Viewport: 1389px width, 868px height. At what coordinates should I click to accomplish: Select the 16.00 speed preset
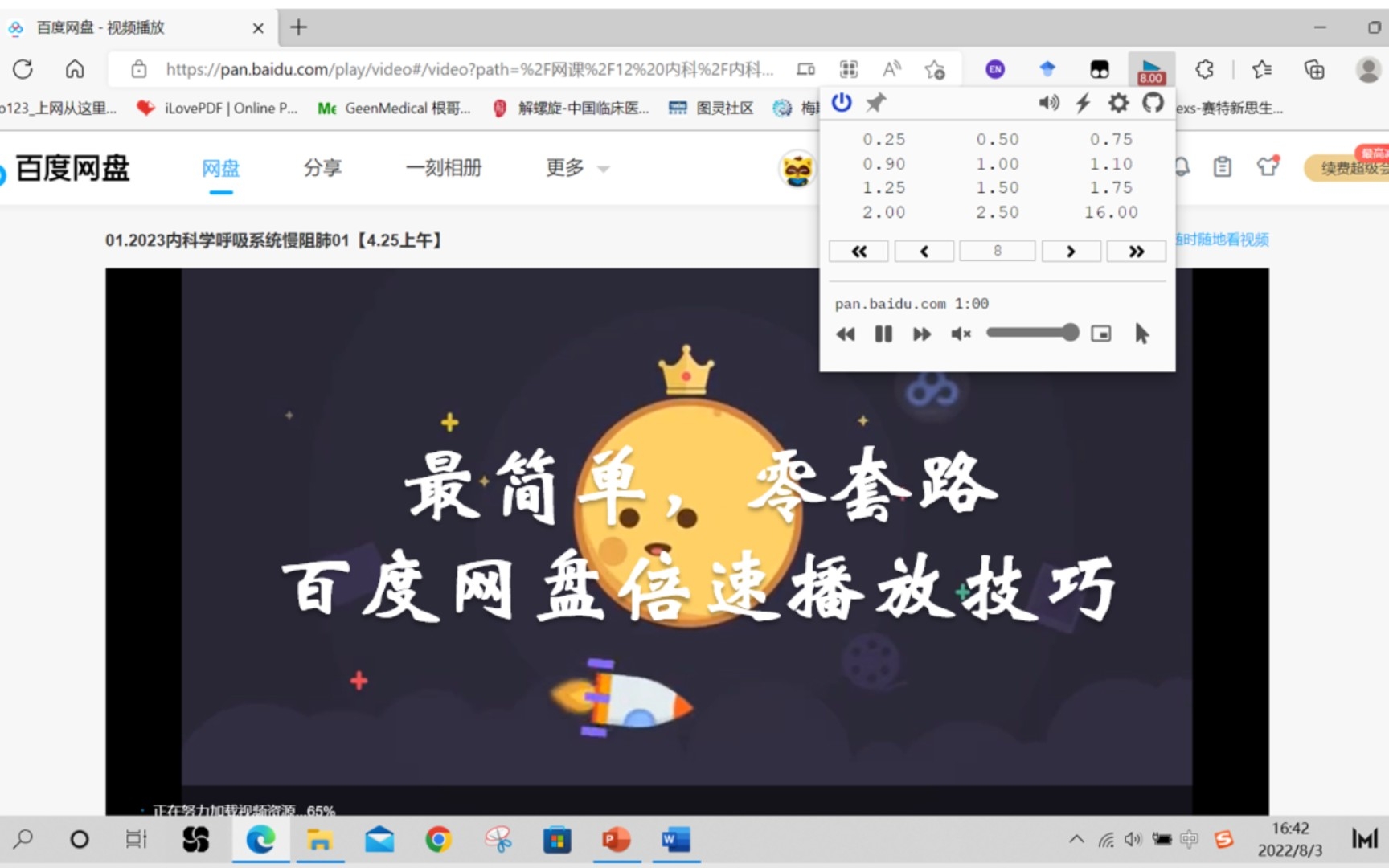(1111, 212)
